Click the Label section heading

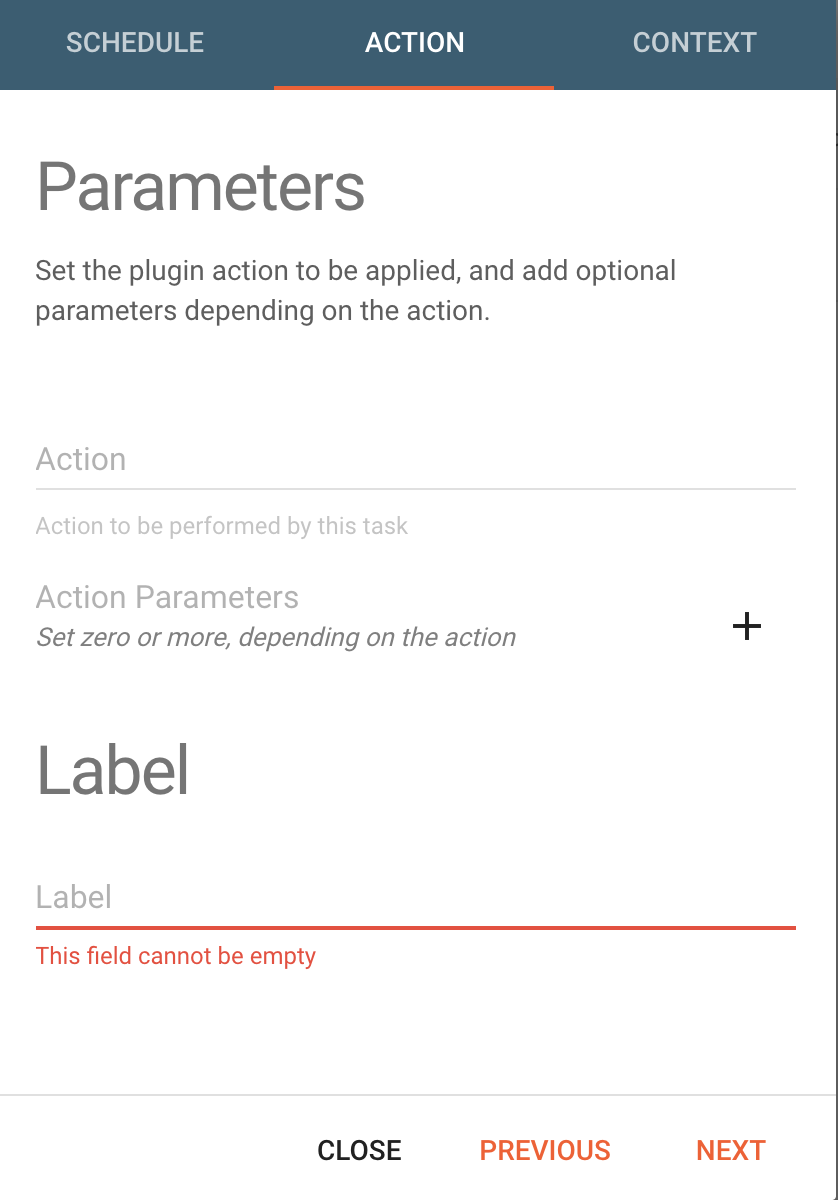tap(113, 770)
